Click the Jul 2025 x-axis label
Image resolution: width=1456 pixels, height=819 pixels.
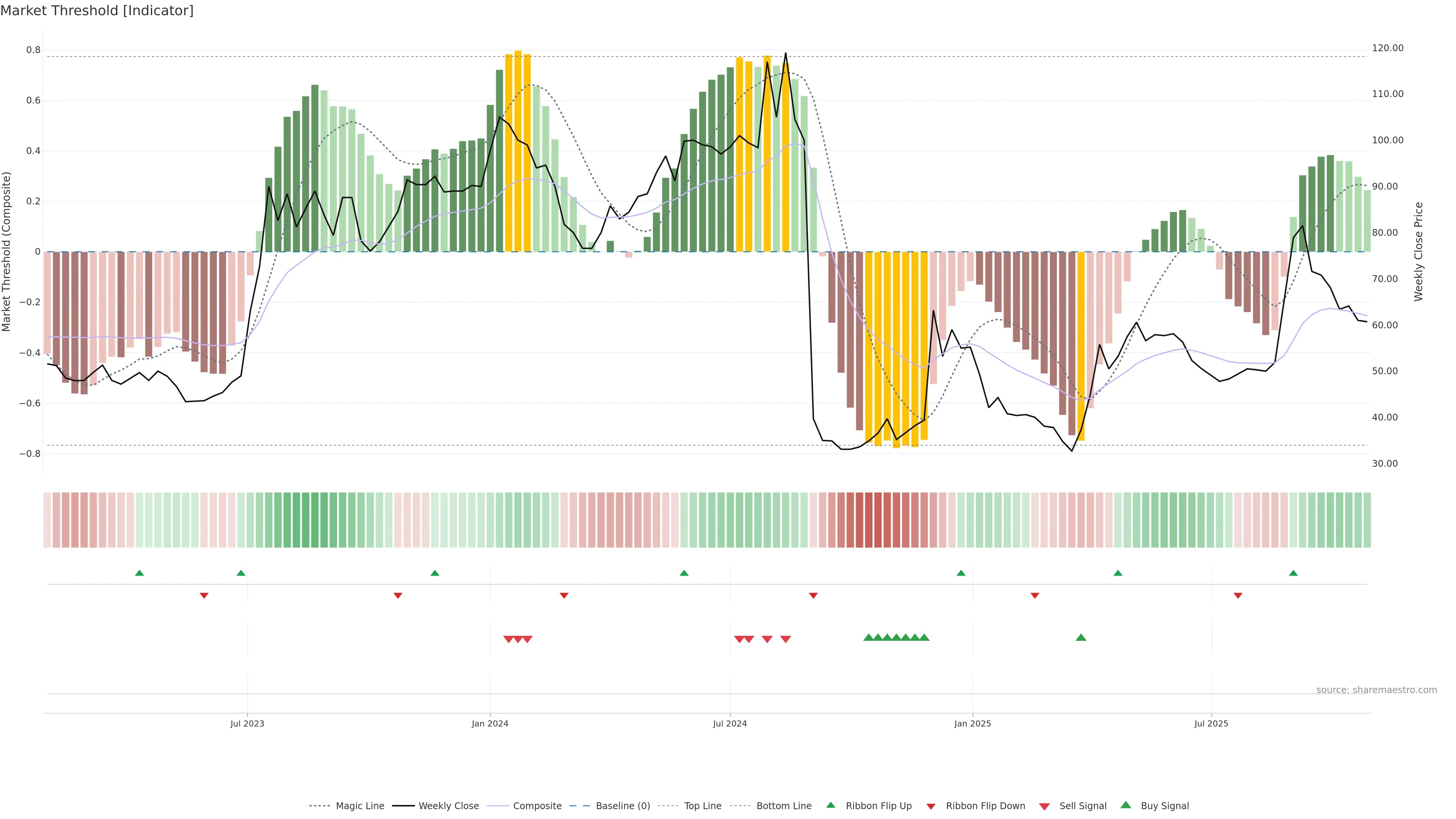pos(1211,723)
